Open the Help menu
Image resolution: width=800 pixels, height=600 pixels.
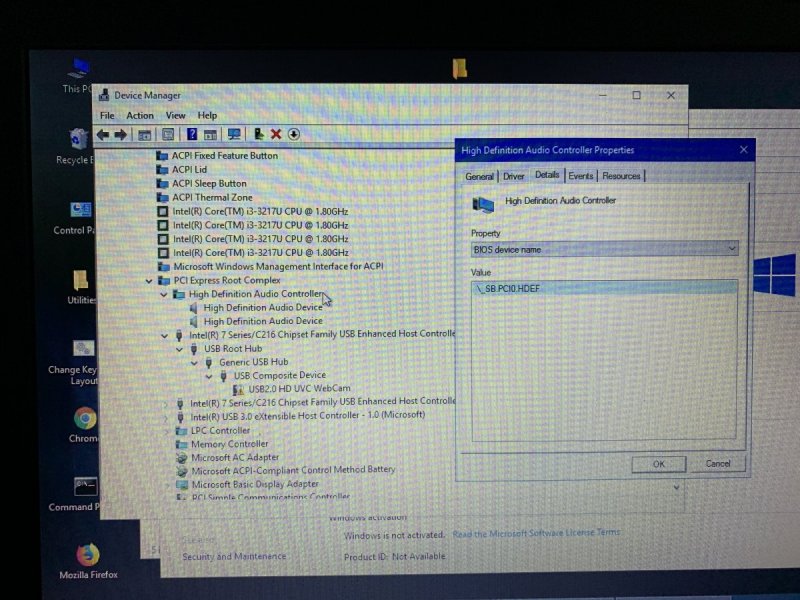[207, 116]
